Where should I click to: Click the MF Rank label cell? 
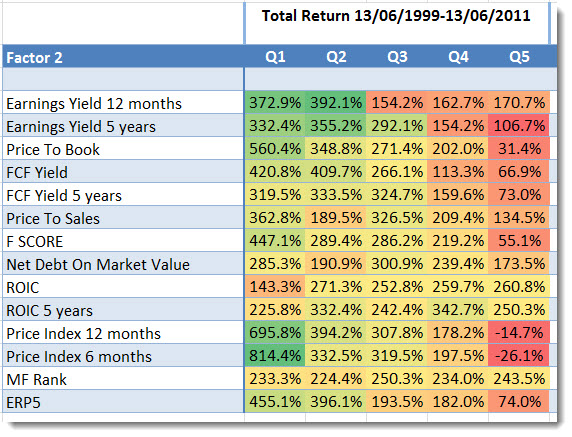point(123,379)
